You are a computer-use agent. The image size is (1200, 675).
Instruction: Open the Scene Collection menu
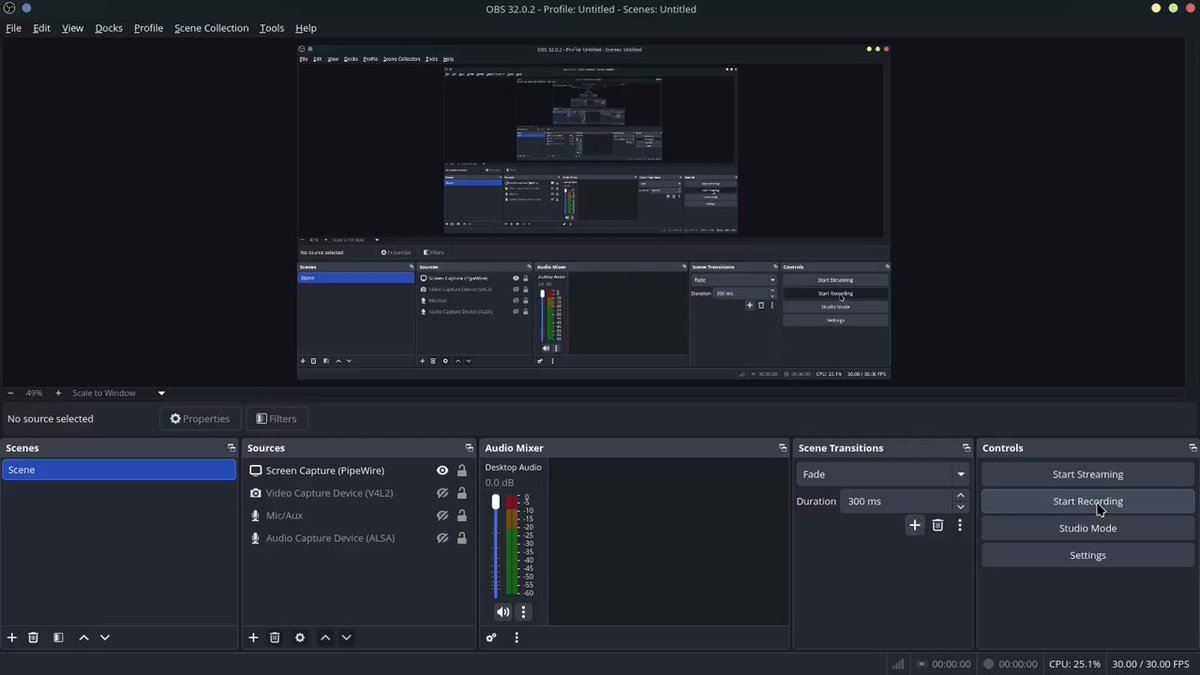211,28
